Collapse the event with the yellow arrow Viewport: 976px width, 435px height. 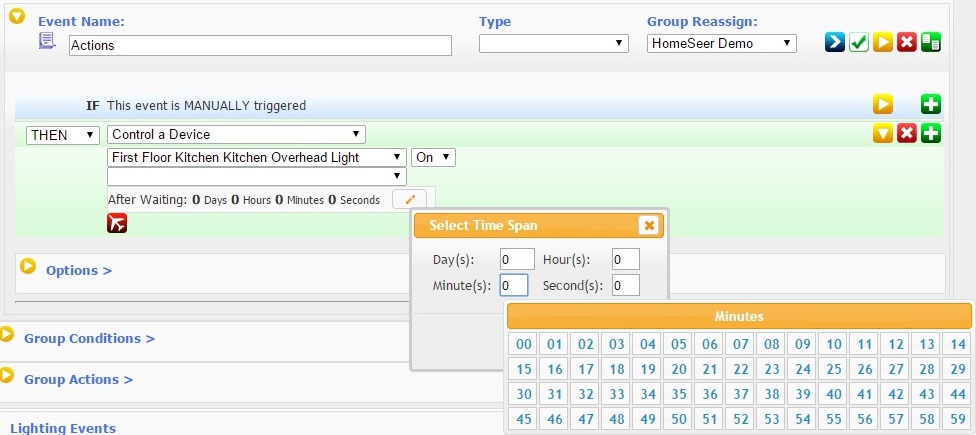(17, 16)
